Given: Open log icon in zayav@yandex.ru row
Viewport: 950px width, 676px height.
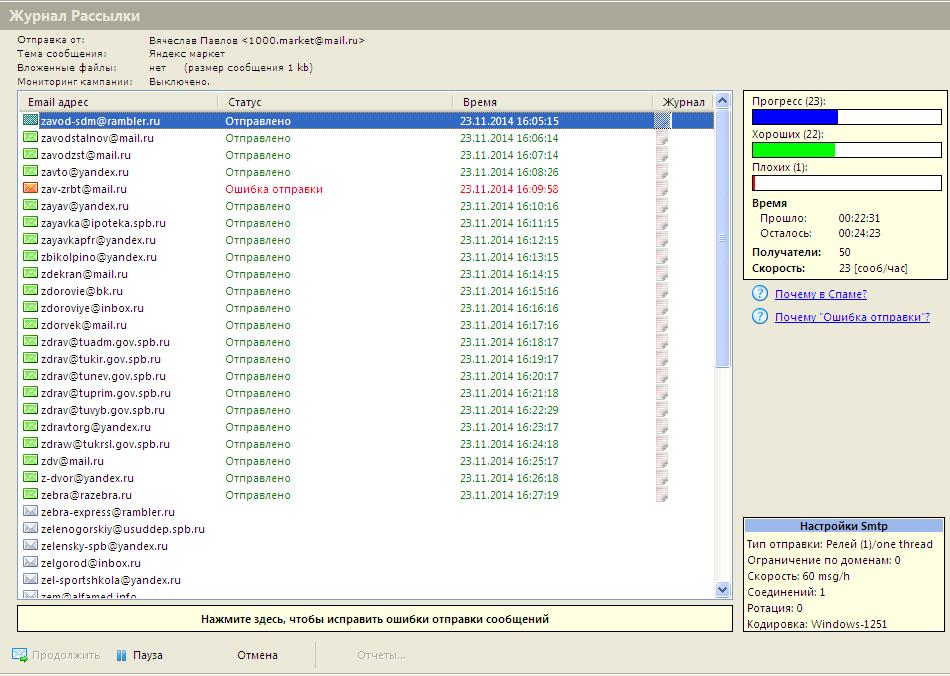Looking at the screenshot, I should (662, 206).
